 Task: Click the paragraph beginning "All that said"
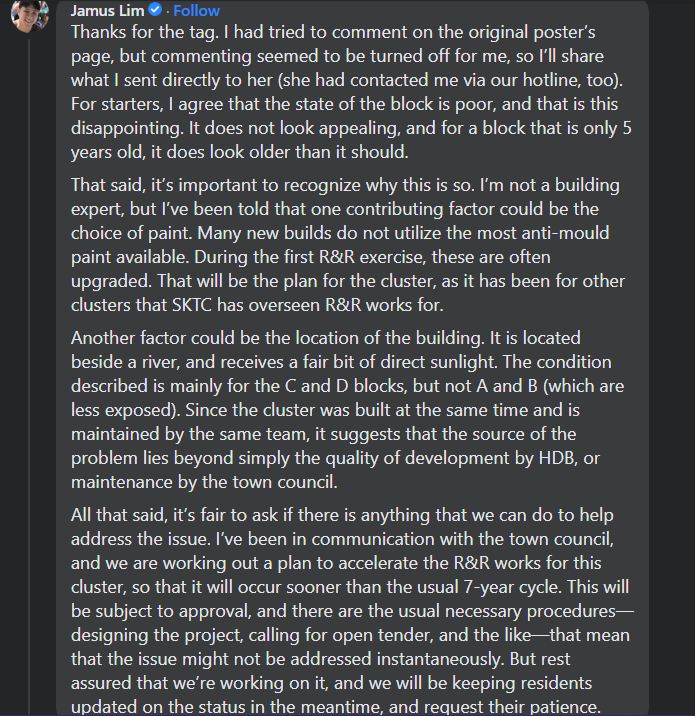tap(352, 610)
